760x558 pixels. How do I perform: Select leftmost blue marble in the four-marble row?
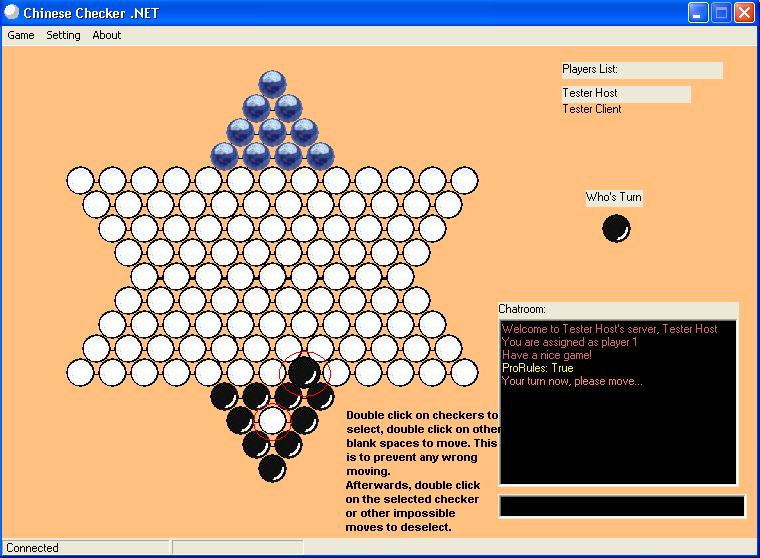[224, 156]
